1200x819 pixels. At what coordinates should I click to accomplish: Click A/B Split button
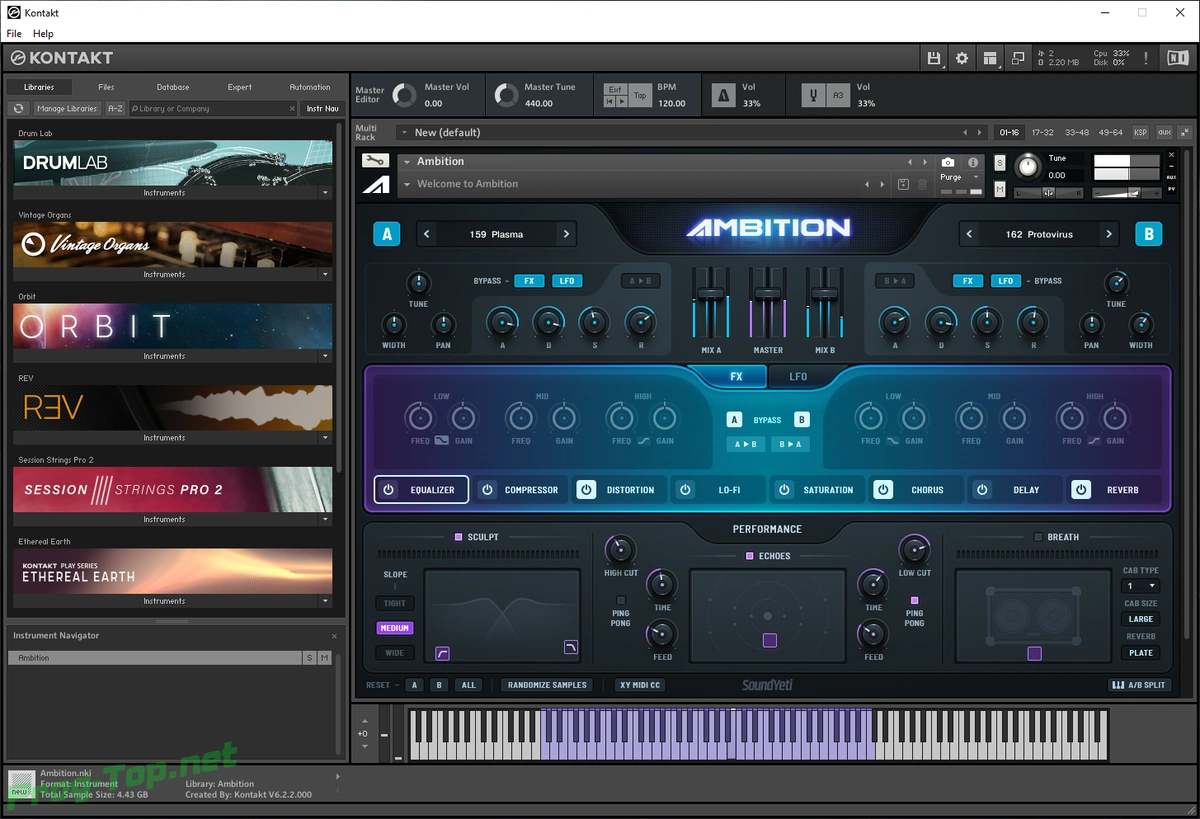click(x=1139, y=685)
